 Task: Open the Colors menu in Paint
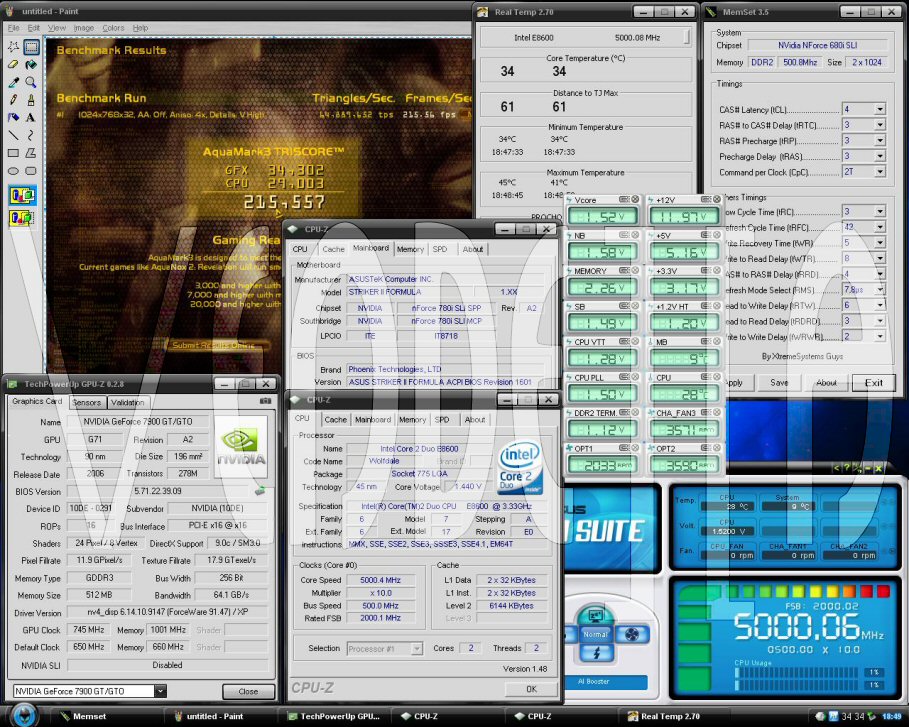(x=113, y=28)
